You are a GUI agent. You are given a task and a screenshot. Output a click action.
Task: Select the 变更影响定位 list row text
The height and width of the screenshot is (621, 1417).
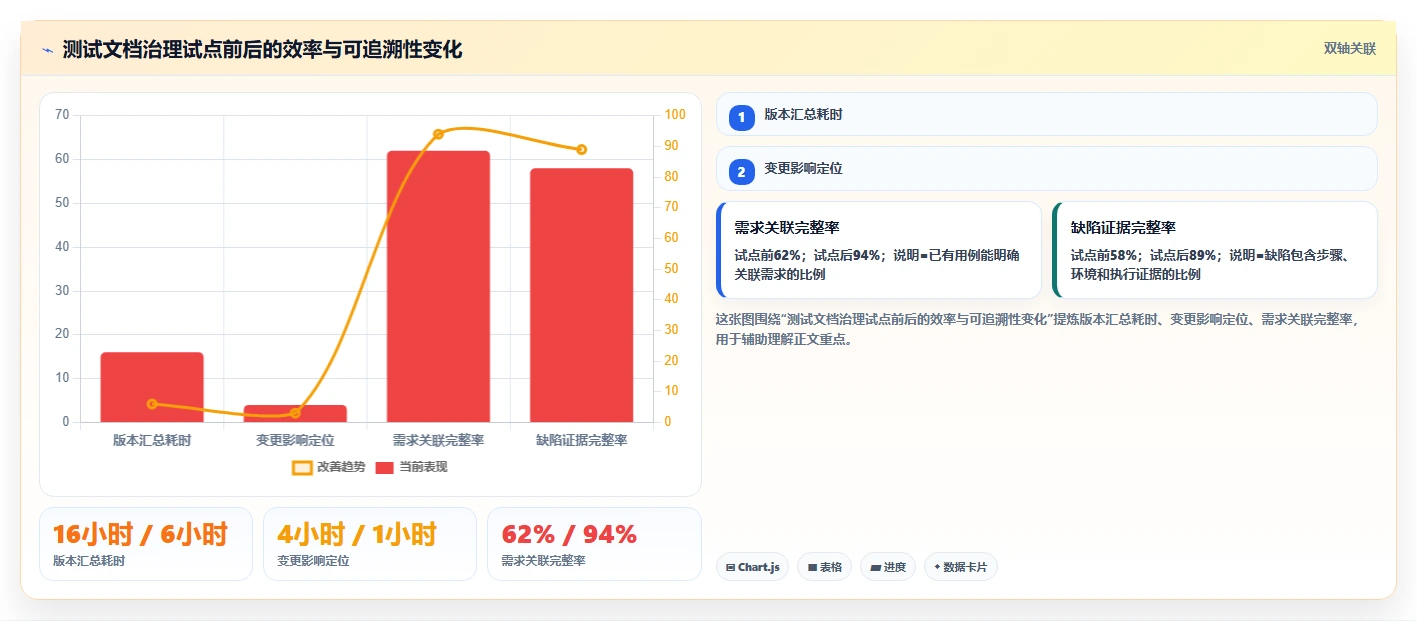click(x=803, y=169)
